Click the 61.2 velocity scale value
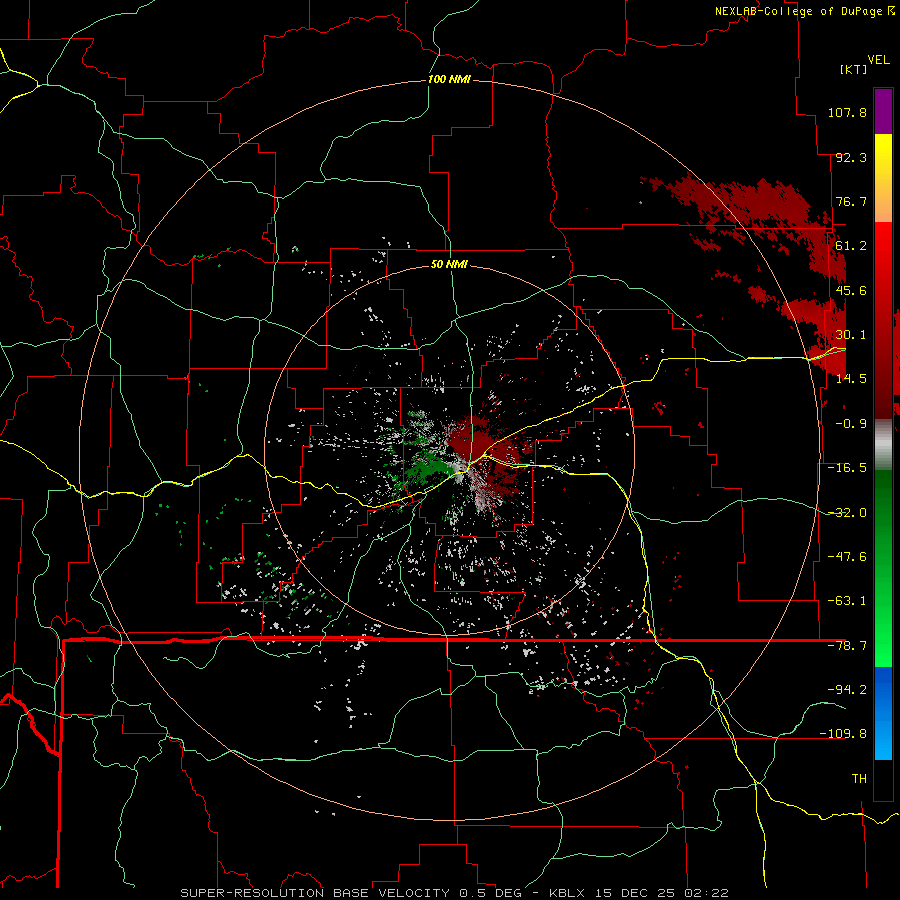This screenshot has height=900, width=900. click(851, 246)
